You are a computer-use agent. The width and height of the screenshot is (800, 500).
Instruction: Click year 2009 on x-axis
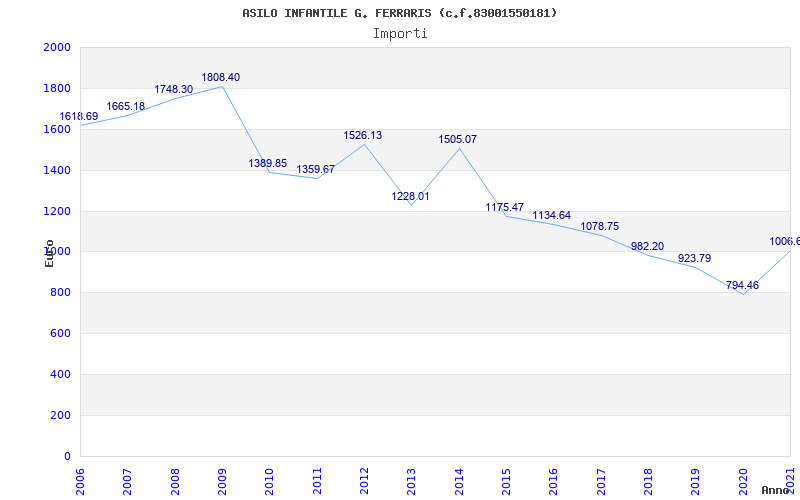point(222,481)
